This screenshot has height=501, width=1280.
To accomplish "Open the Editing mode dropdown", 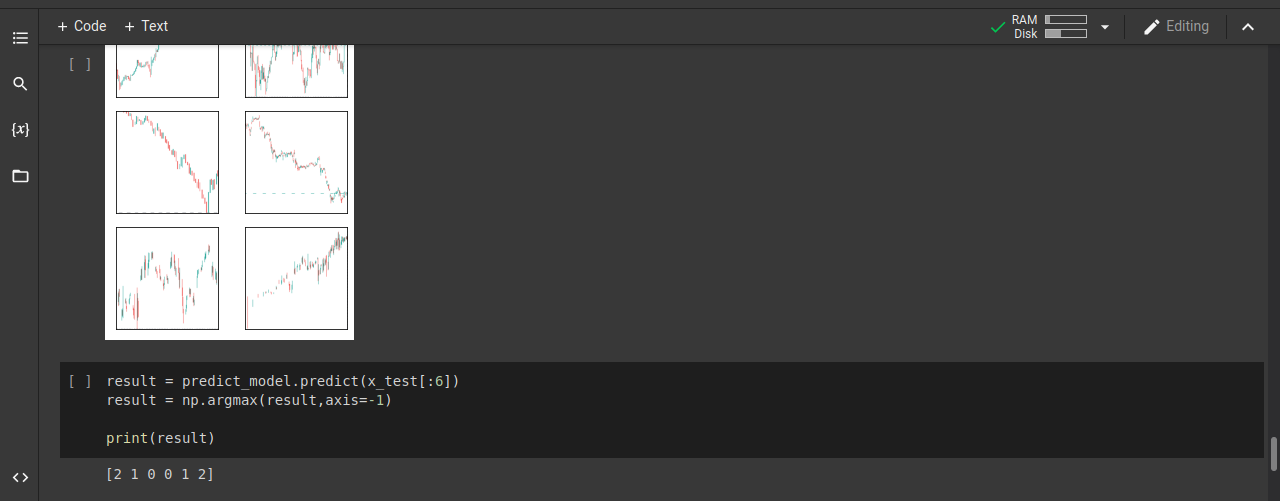I will pos(1176,27).
